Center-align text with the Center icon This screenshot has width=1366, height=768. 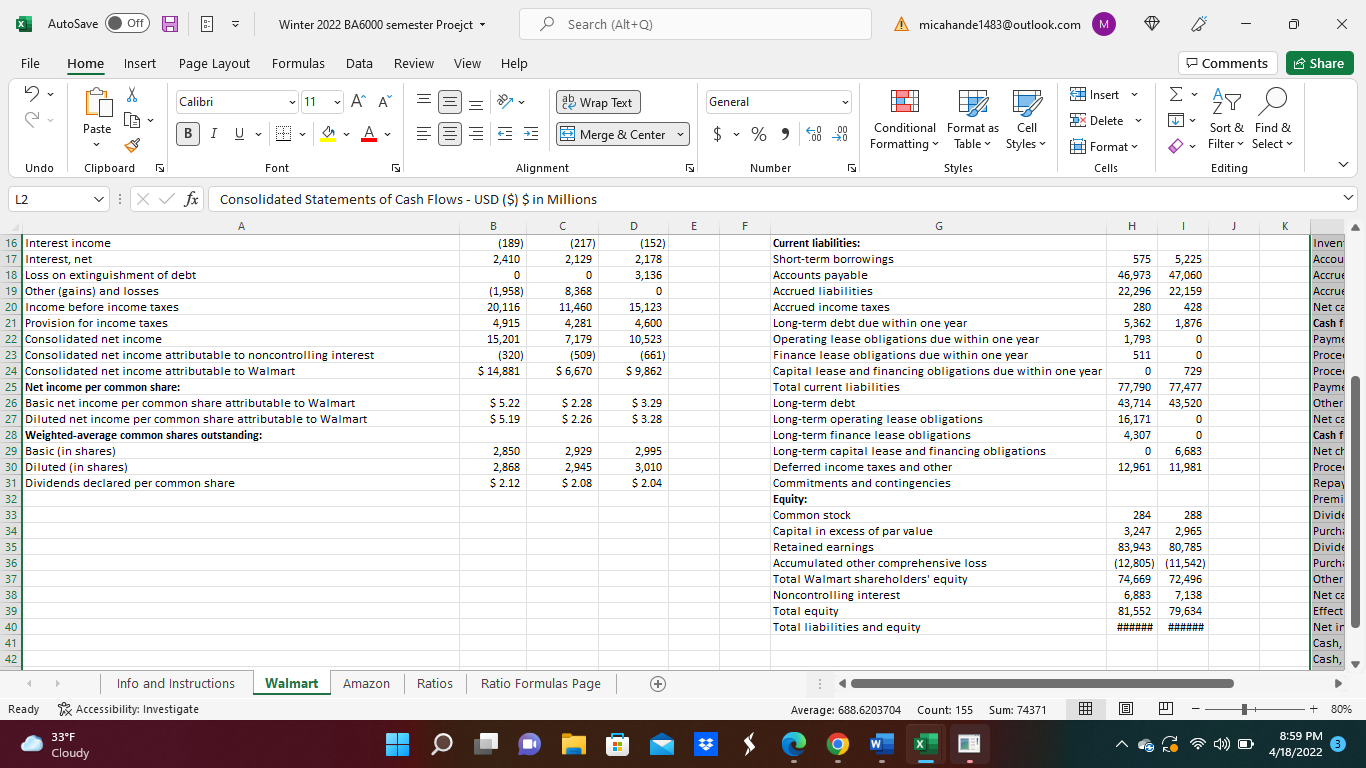pyautogui.click(x=450, y=134)
